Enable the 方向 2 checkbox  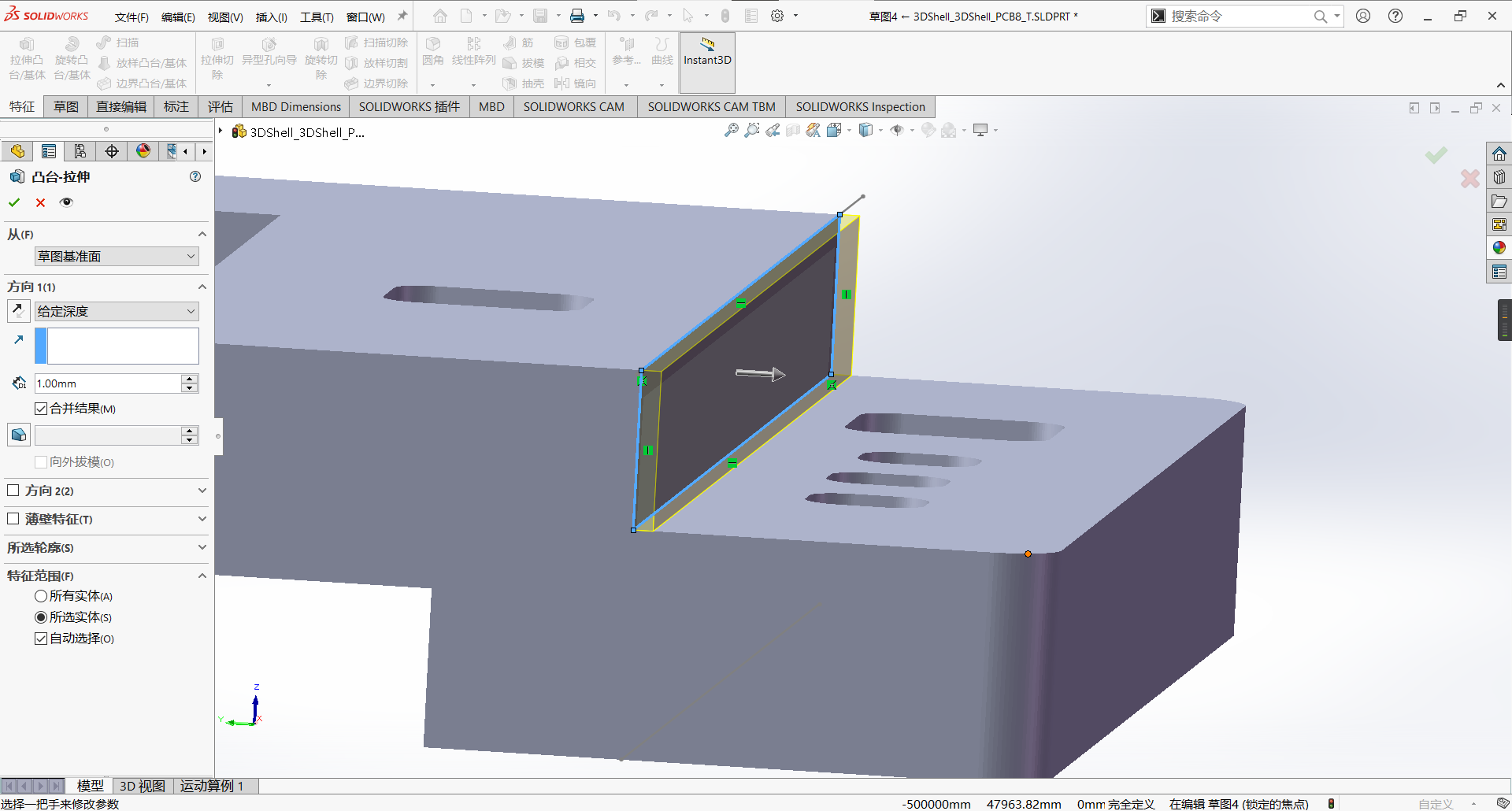tap(13, 491)
